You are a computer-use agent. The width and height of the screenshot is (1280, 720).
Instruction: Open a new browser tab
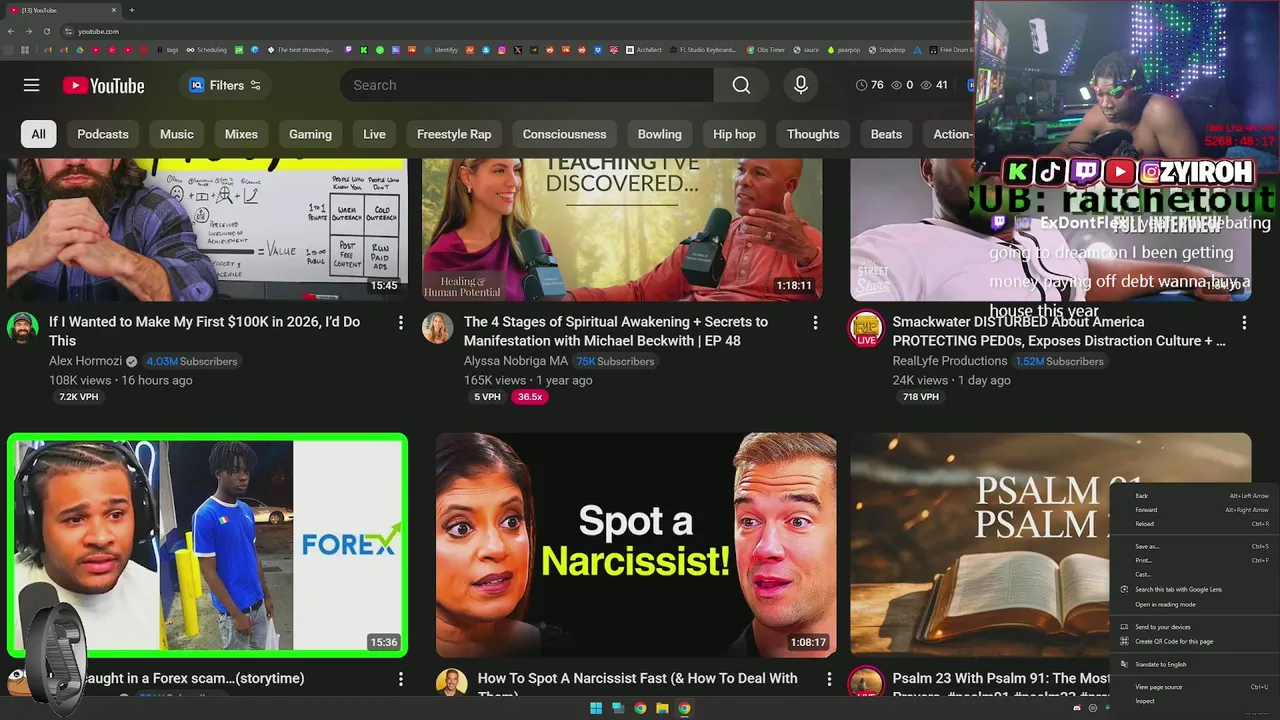(x=132, y=10)
